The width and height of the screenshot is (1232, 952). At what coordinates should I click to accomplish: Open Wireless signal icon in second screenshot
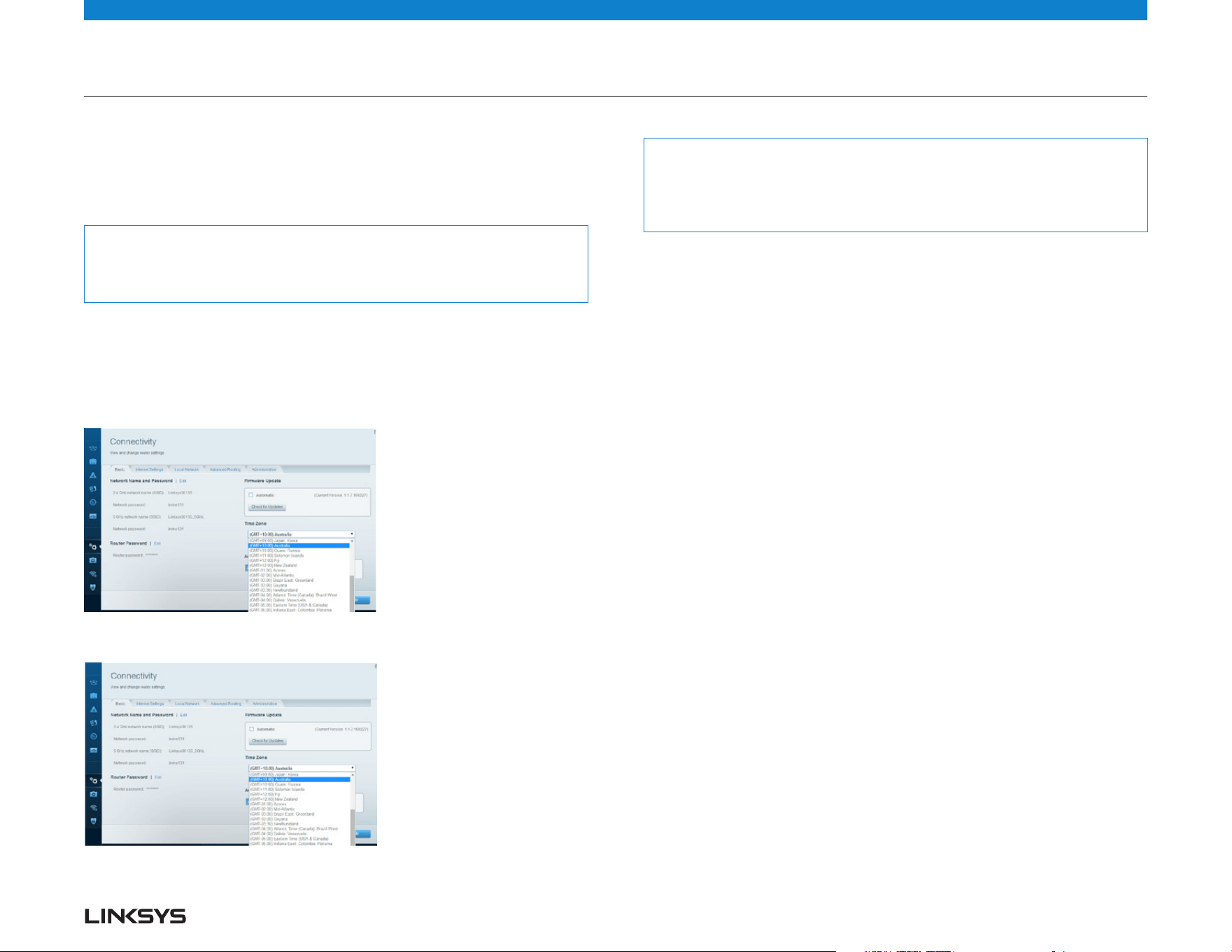tap(94, 809)
